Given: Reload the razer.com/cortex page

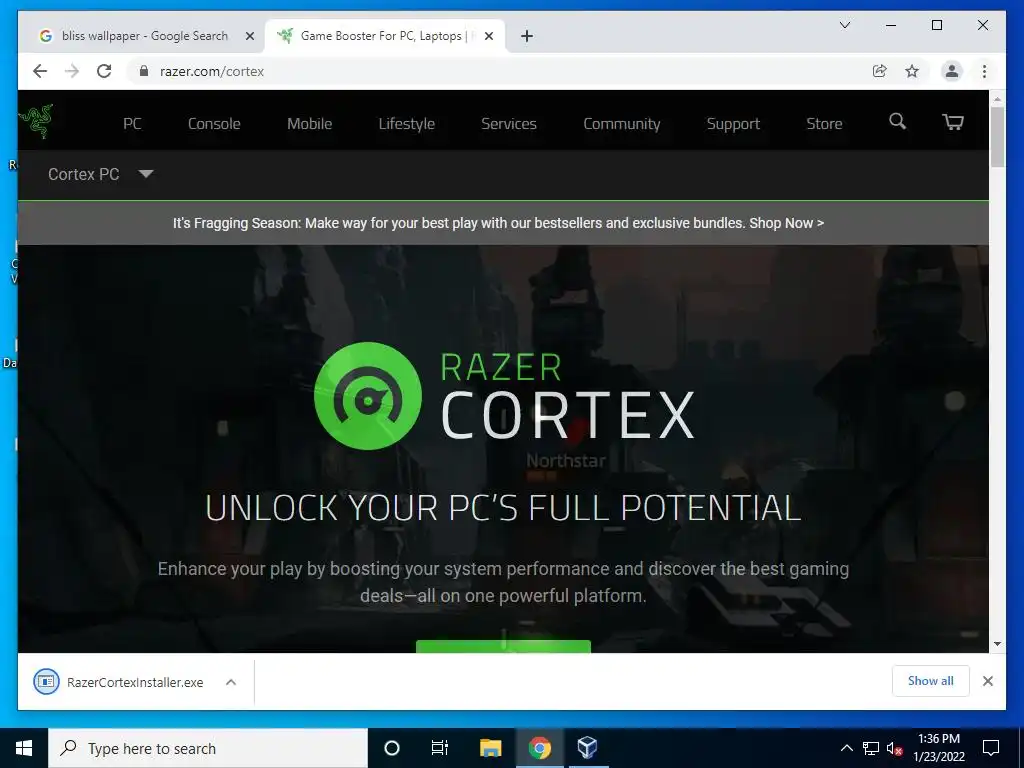Looking at the screenshot, I should coord(104,71).
